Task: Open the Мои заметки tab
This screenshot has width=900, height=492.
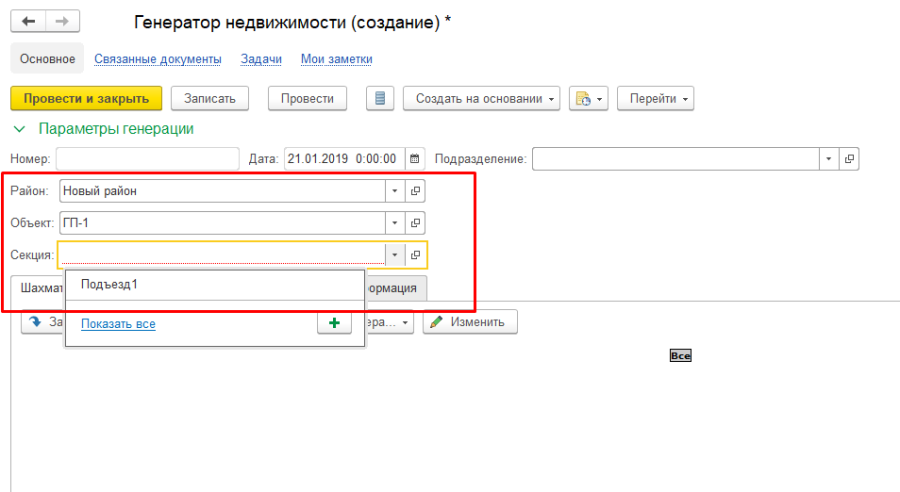Action: click(x=336, y=59)
